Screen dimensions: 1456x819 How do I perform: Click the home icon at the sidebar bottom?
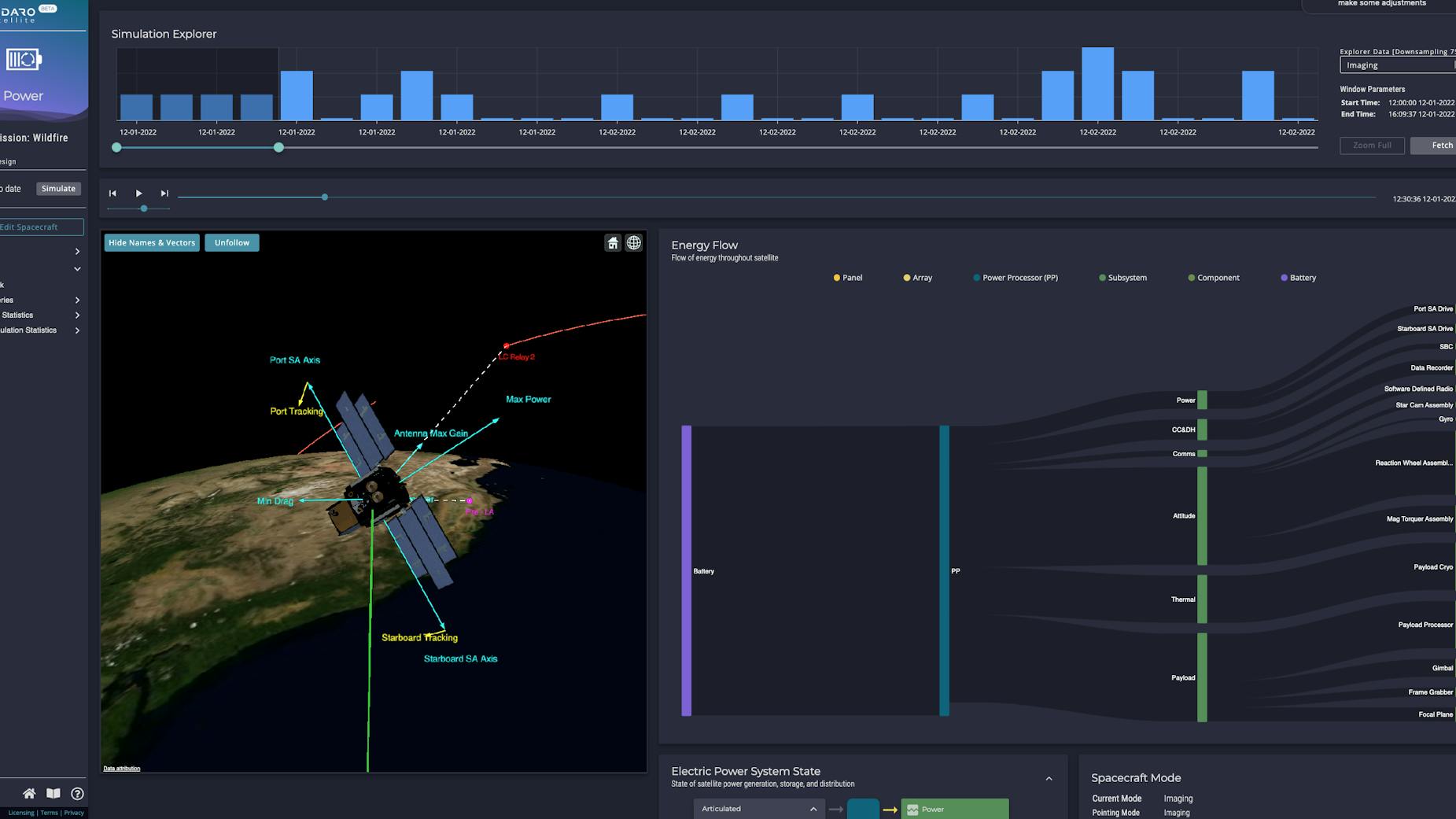pos(29,794)
